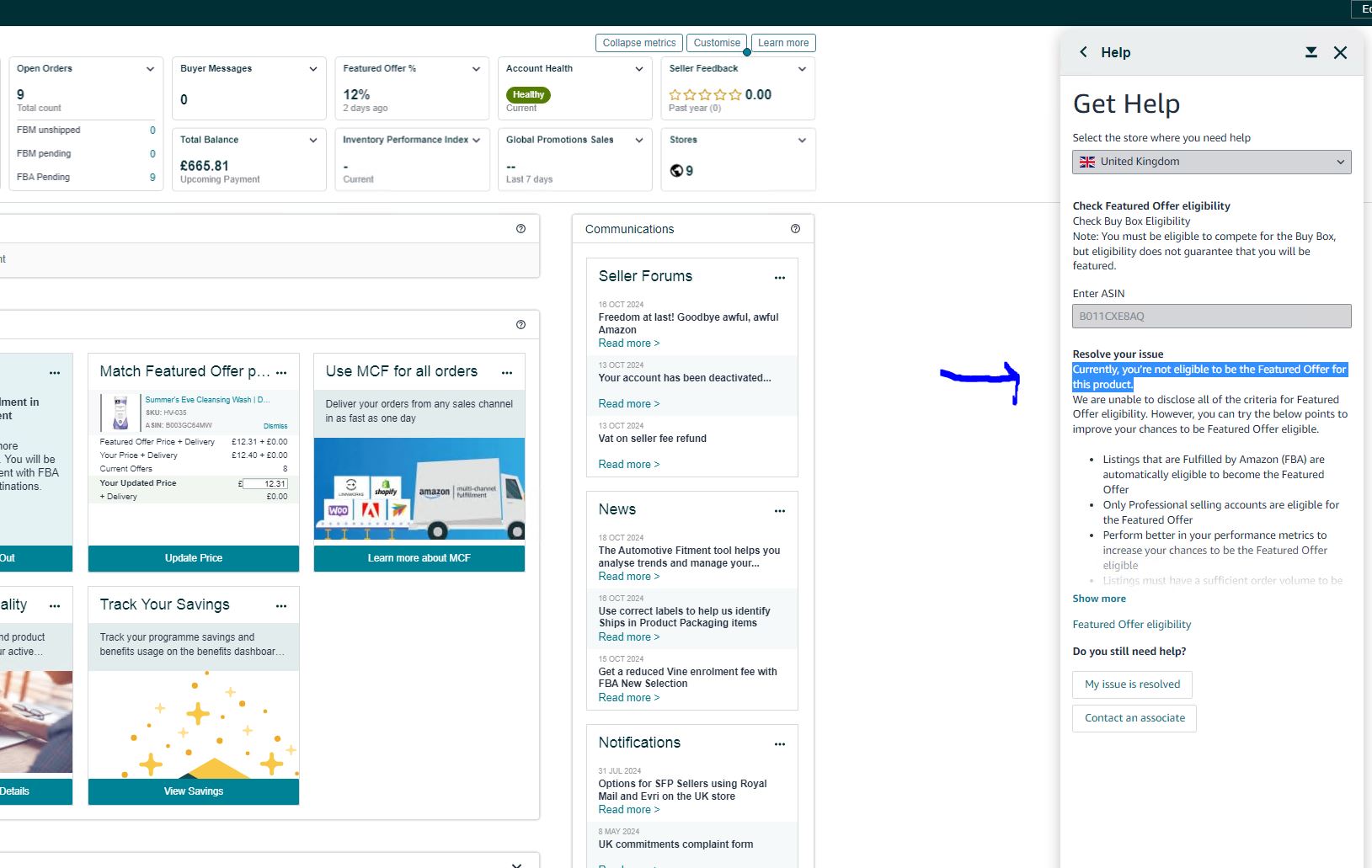Expand Open Orders metric dropdown
This screenshot has height=868, width=1372.
[150, 69]
